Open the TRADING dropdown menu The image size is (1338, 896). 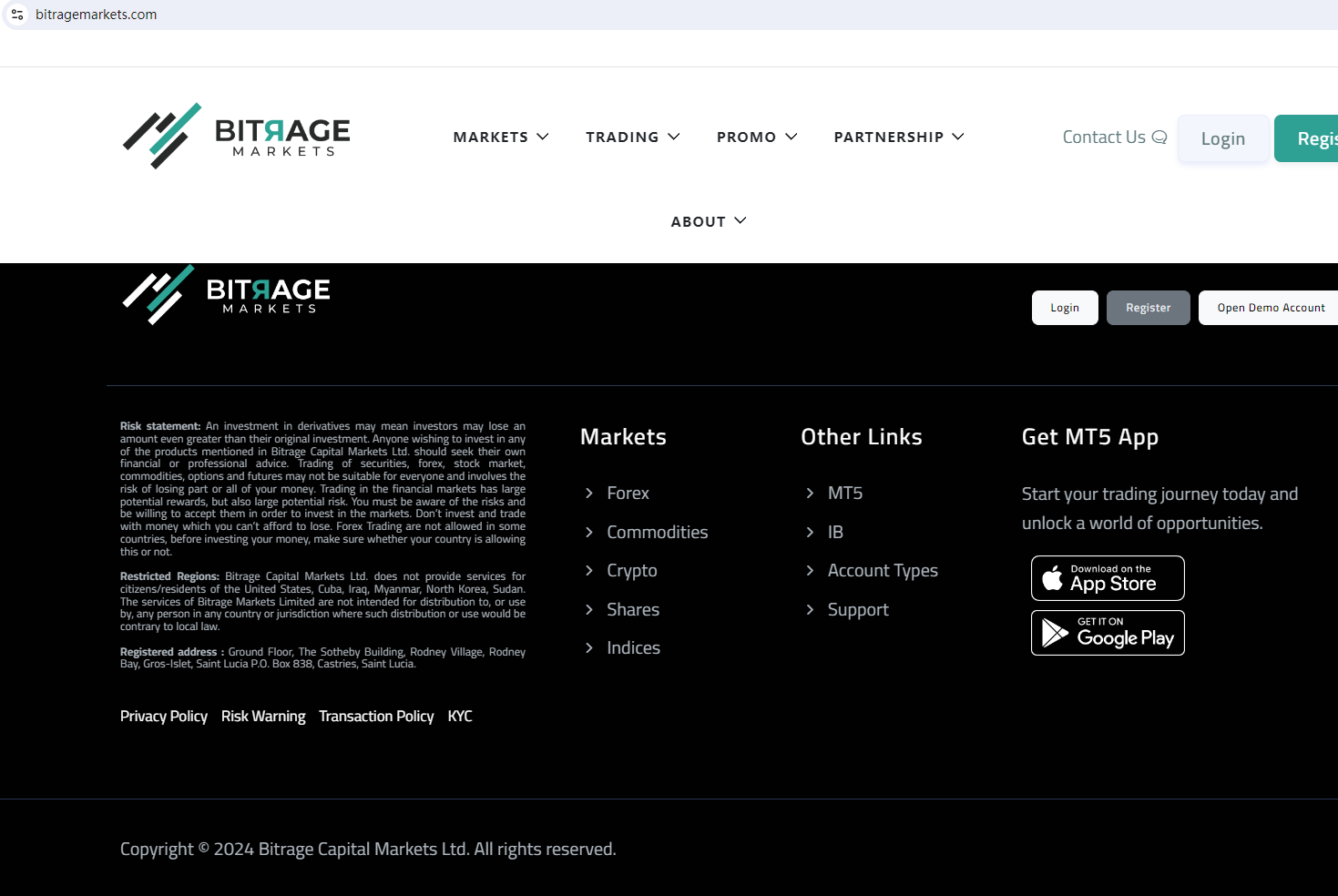tap(632, 137)
